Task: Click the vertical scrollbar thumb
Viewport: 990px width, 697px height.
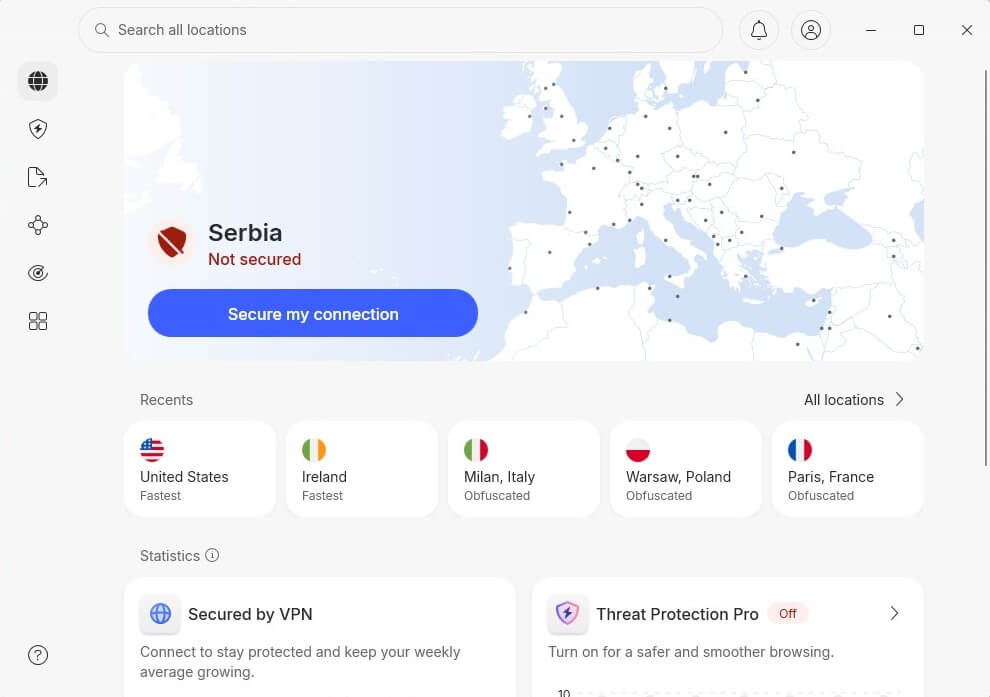Action: point(986,268)
